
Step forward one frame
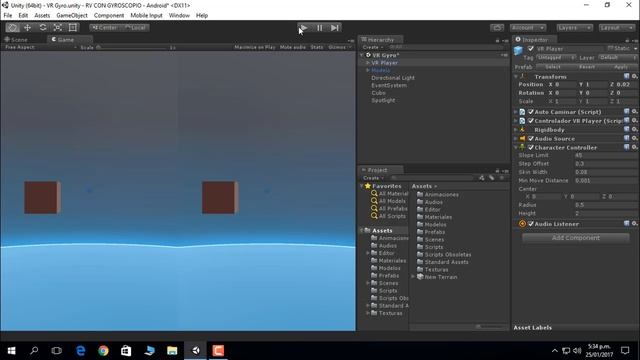tap(335, 28)
